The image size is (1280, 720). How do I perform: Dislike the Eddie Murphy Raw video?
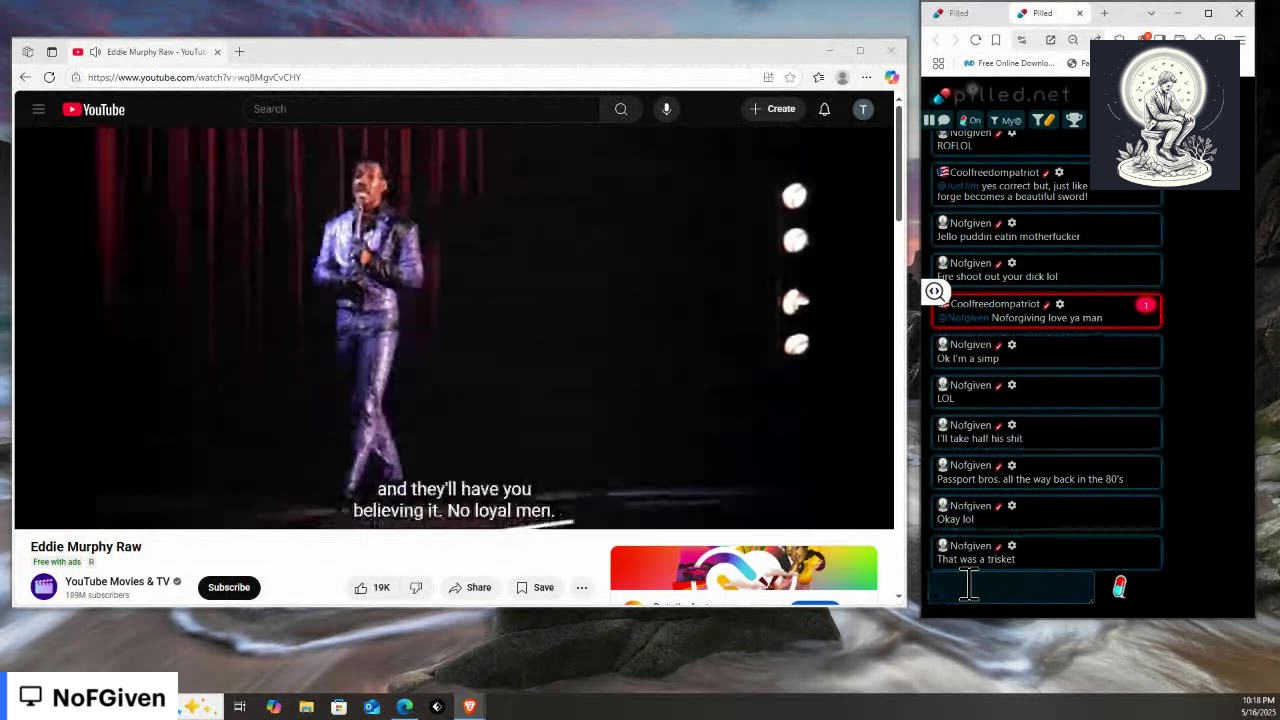click(416, 588)
